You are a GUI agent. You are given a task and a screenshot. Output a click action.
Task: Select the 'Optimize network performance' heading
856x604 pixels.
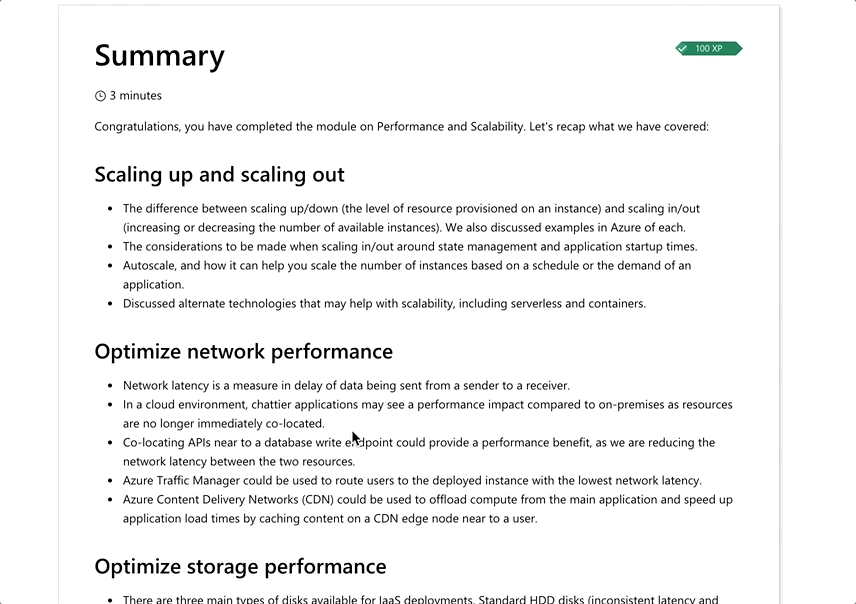pyautogui.click(x=243, y=351)
